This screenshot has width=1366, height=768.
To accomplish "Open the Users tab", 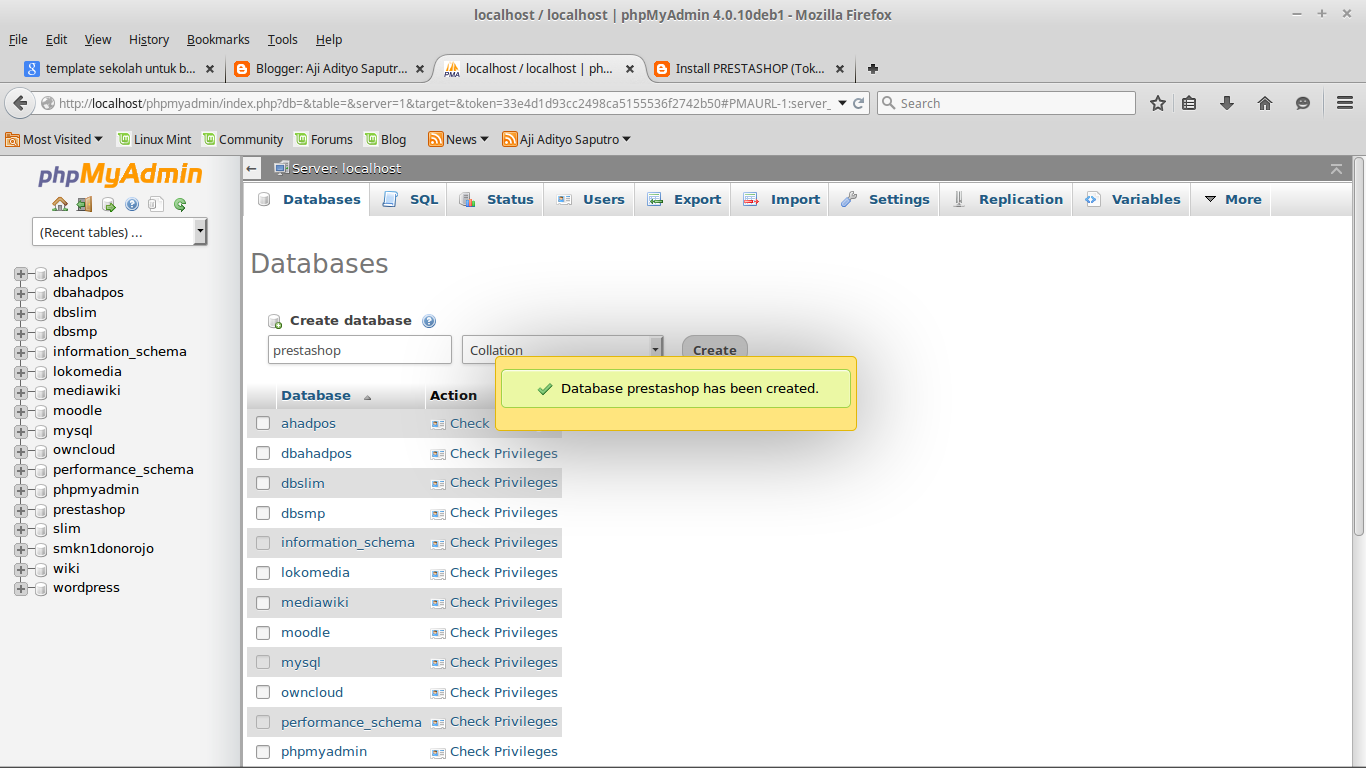I will (590, 199).
